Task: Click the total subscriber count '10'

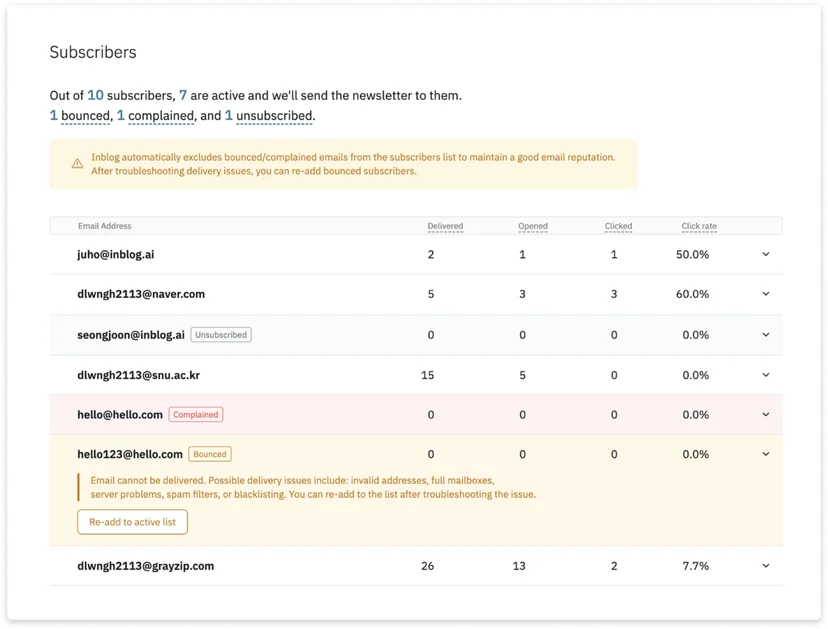Action: point(95,95)
